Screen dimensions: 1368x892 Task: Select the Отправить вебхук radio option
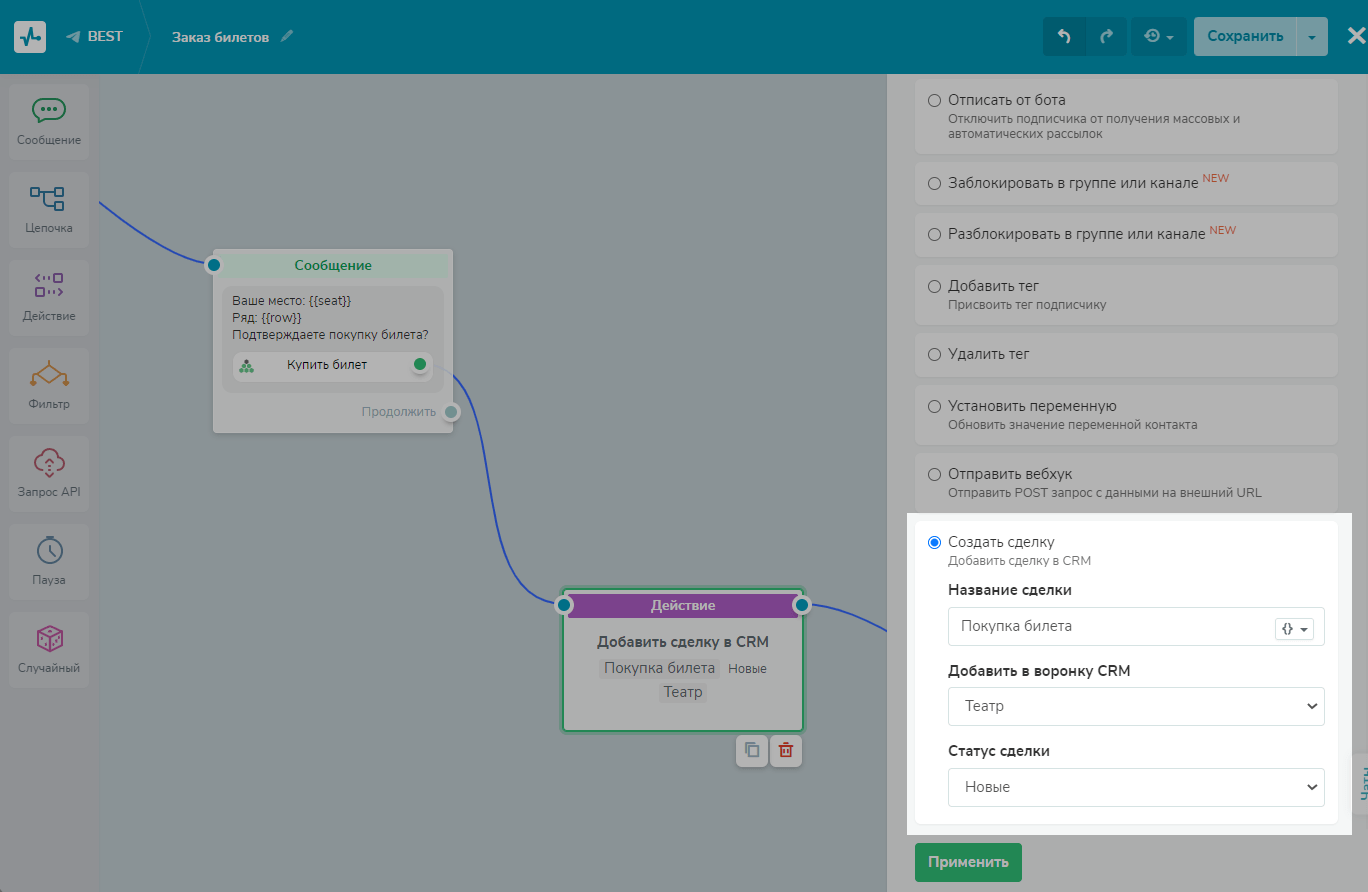[934, 474]
